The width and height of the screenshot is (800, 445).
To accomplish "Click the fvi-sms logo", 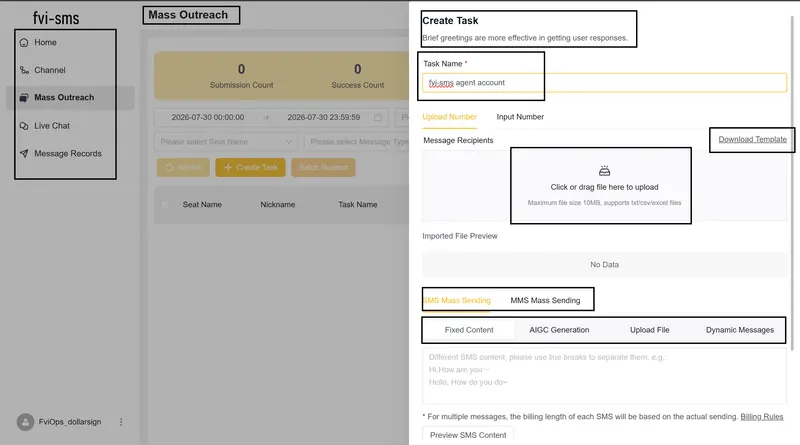I will (x=56, y=18).
